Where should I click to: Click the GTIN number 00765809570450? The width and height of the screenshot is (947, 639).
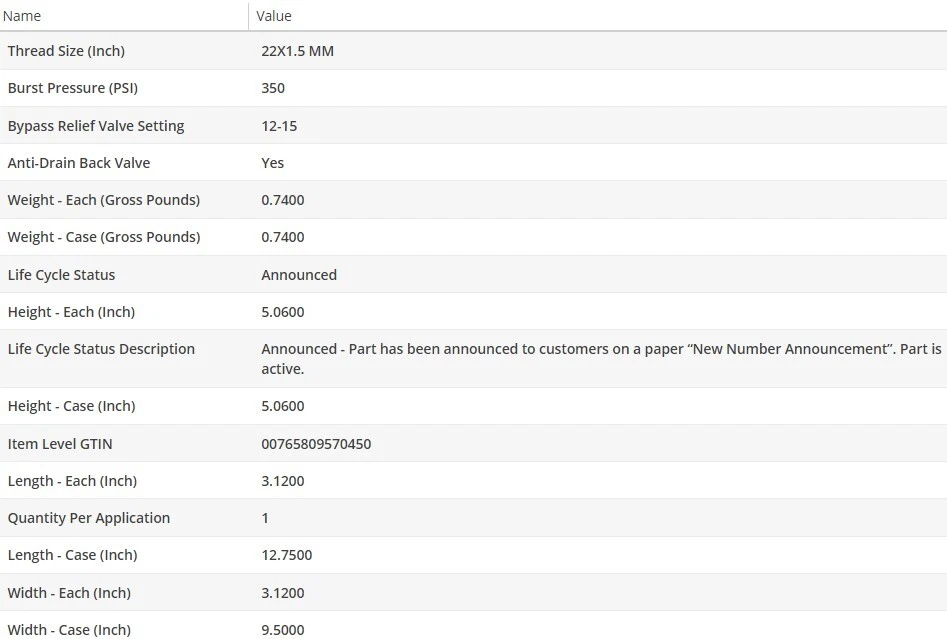pyautogui.click(x=316, y=444)
